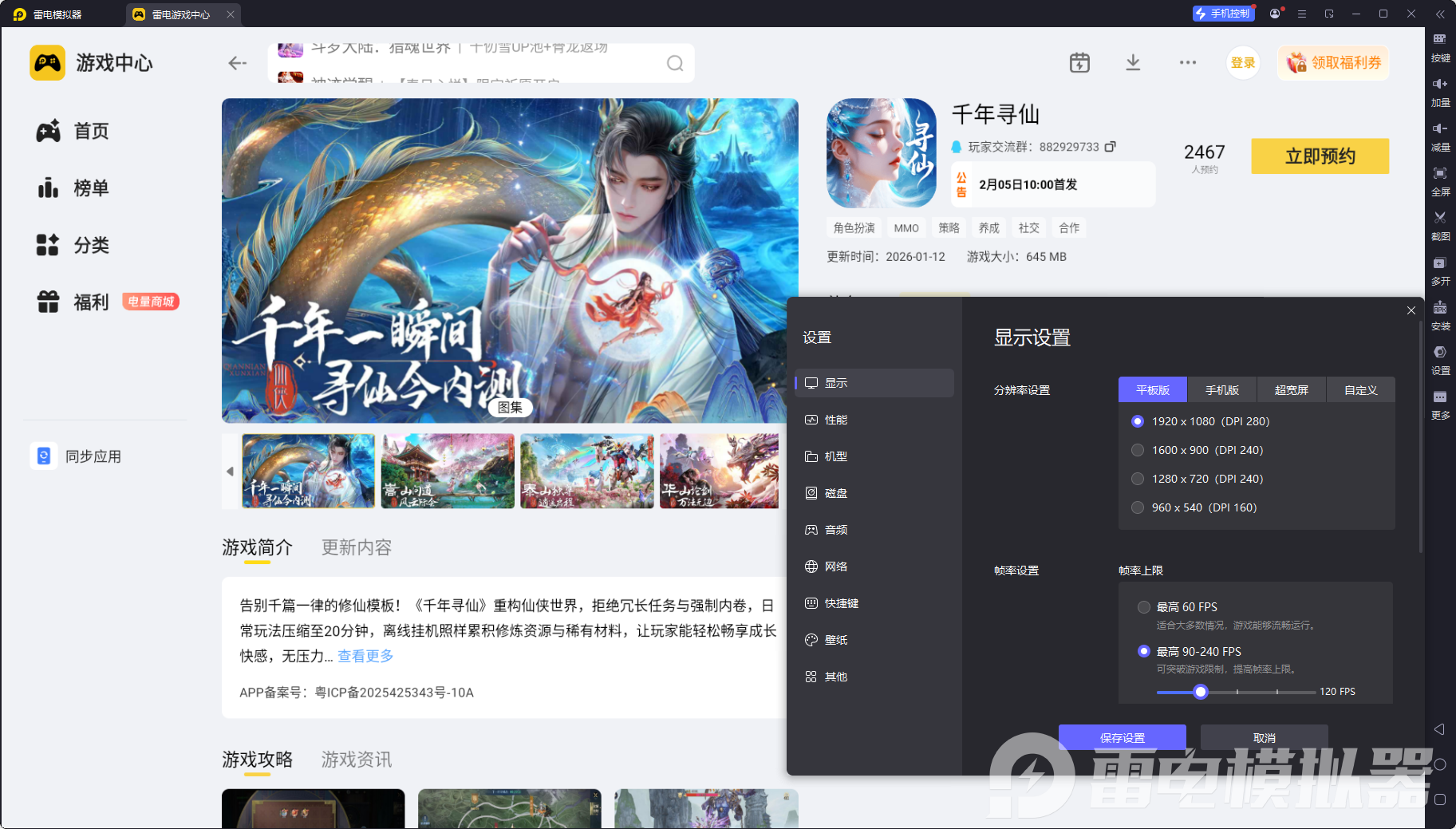Choose the 最高 60 FPS option
The height and width of the screenshot is (829, 1456).
coord(1144,607)
